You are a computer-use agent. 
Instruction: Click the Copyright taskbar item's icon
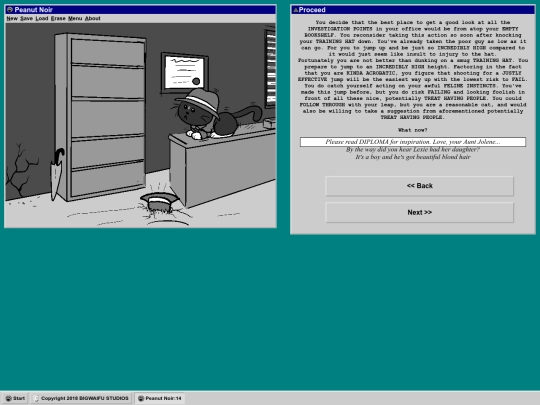pyautogui.click(x=37, y=398)
